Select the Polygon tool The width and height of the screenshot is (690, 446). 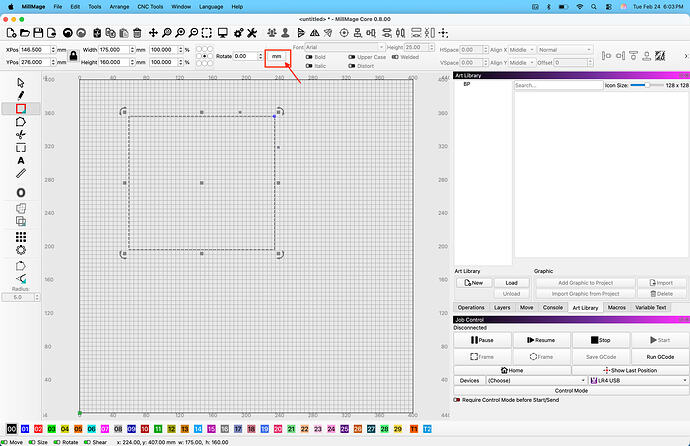click(21, 122)
